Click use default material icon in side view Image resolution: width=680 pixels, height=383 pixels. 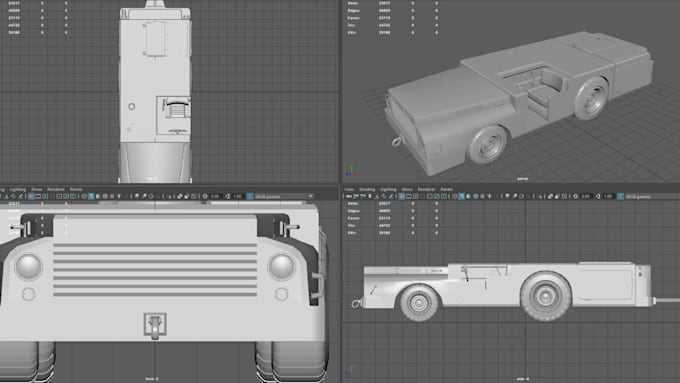468,196
